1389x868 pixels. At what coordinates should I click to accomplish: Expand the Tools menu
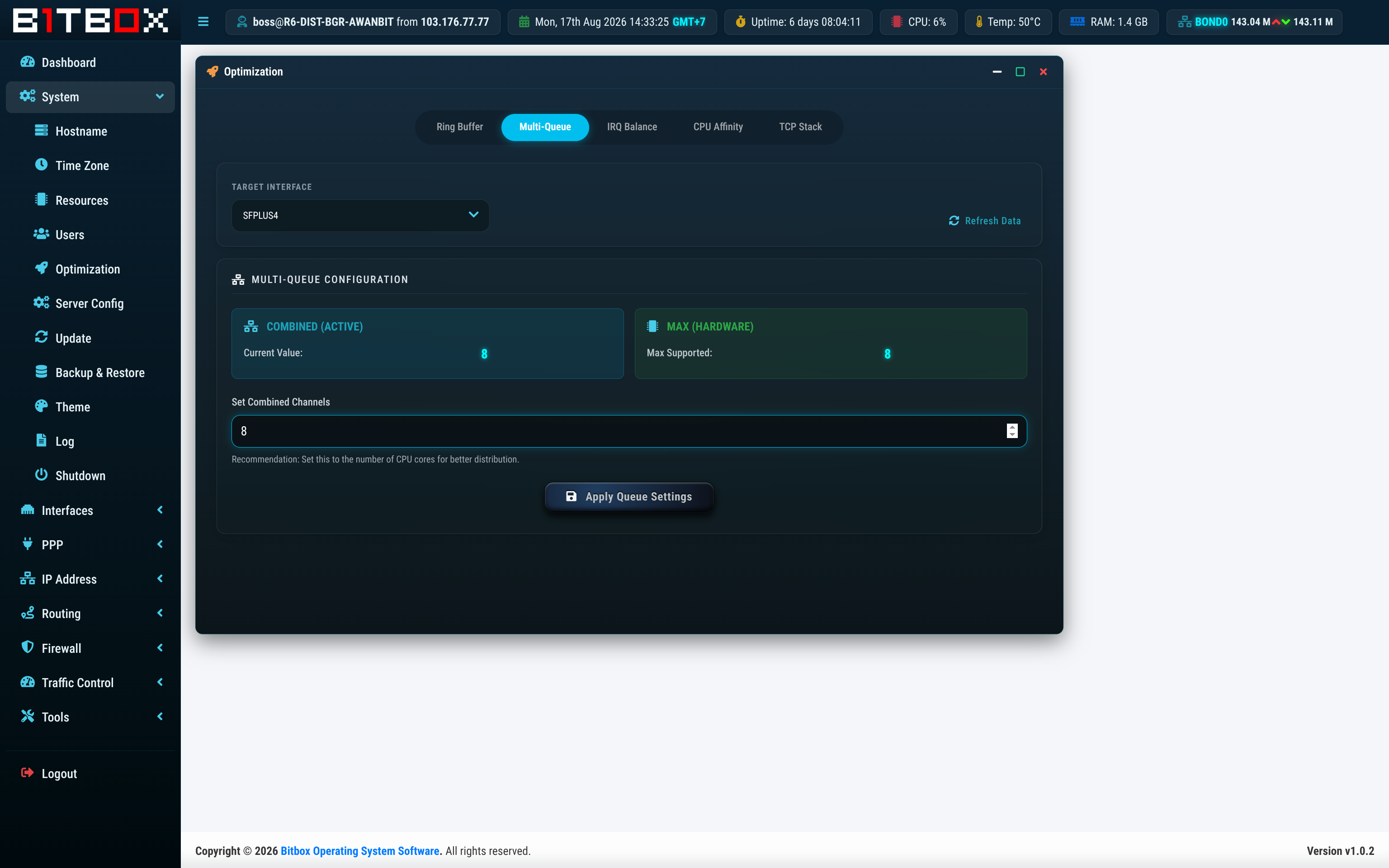pos(90,717)
